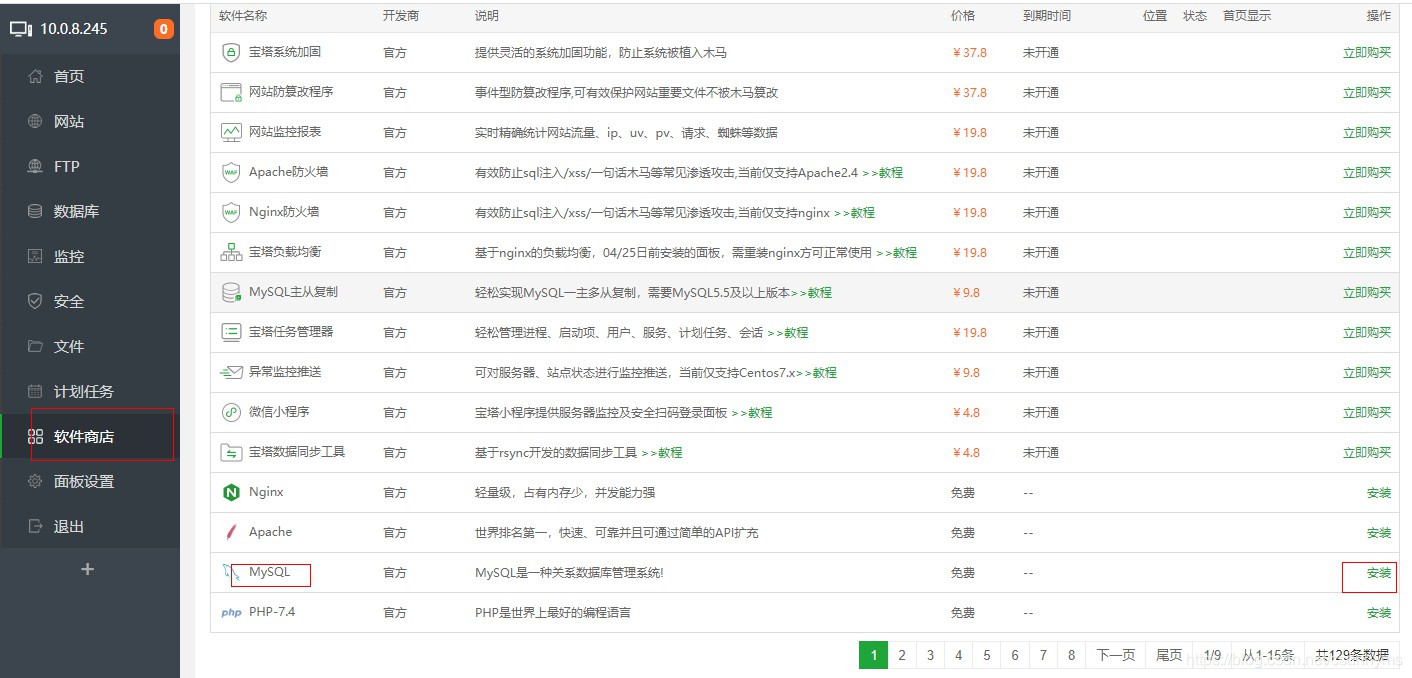Open the >>教程 link for Apache防火墙
This screenshot has width=1412, height=678.
tap(882, 172)
